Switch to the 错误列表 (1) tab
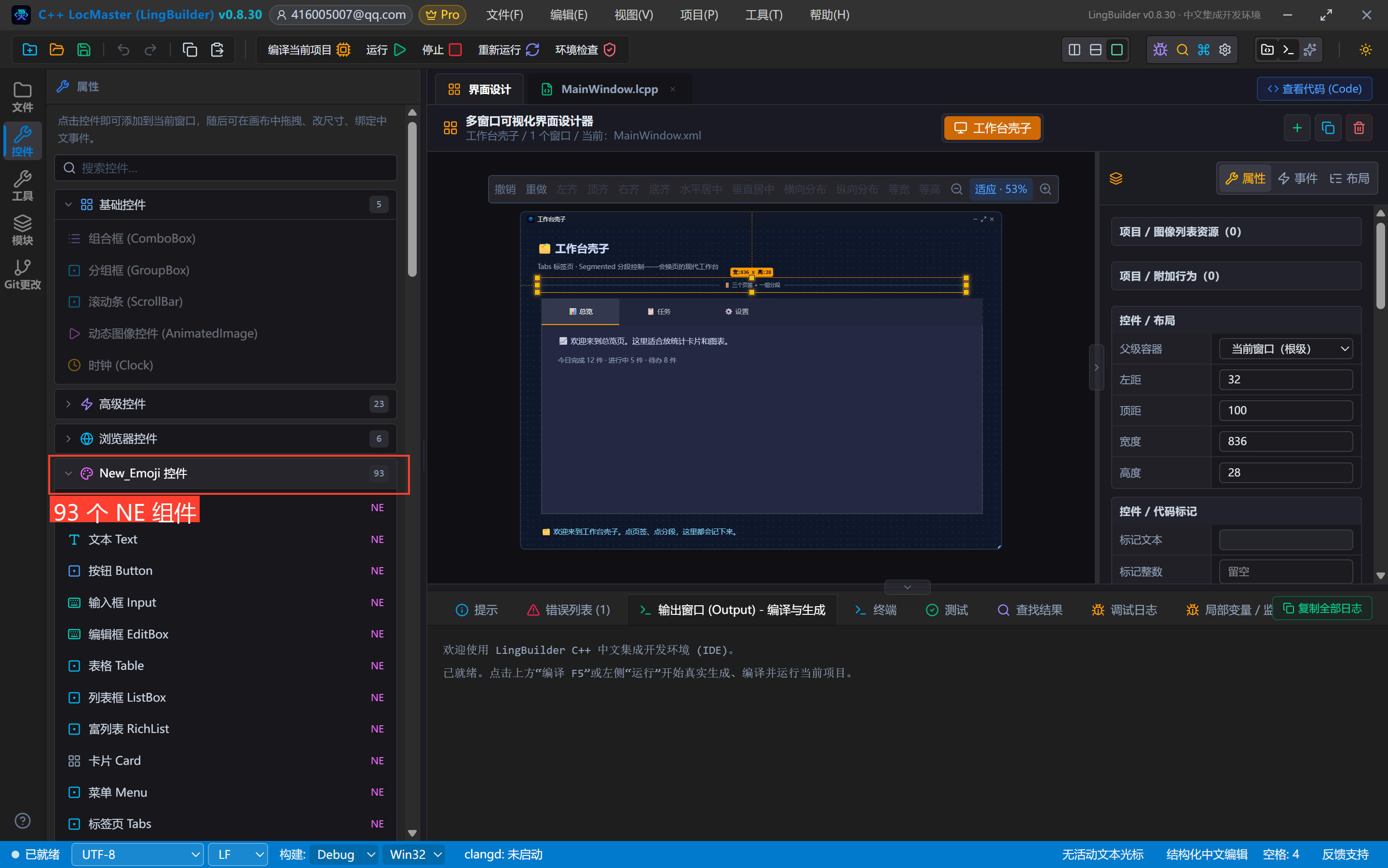The height and width of the screenshot is (868, 1388). coord(569,610)
